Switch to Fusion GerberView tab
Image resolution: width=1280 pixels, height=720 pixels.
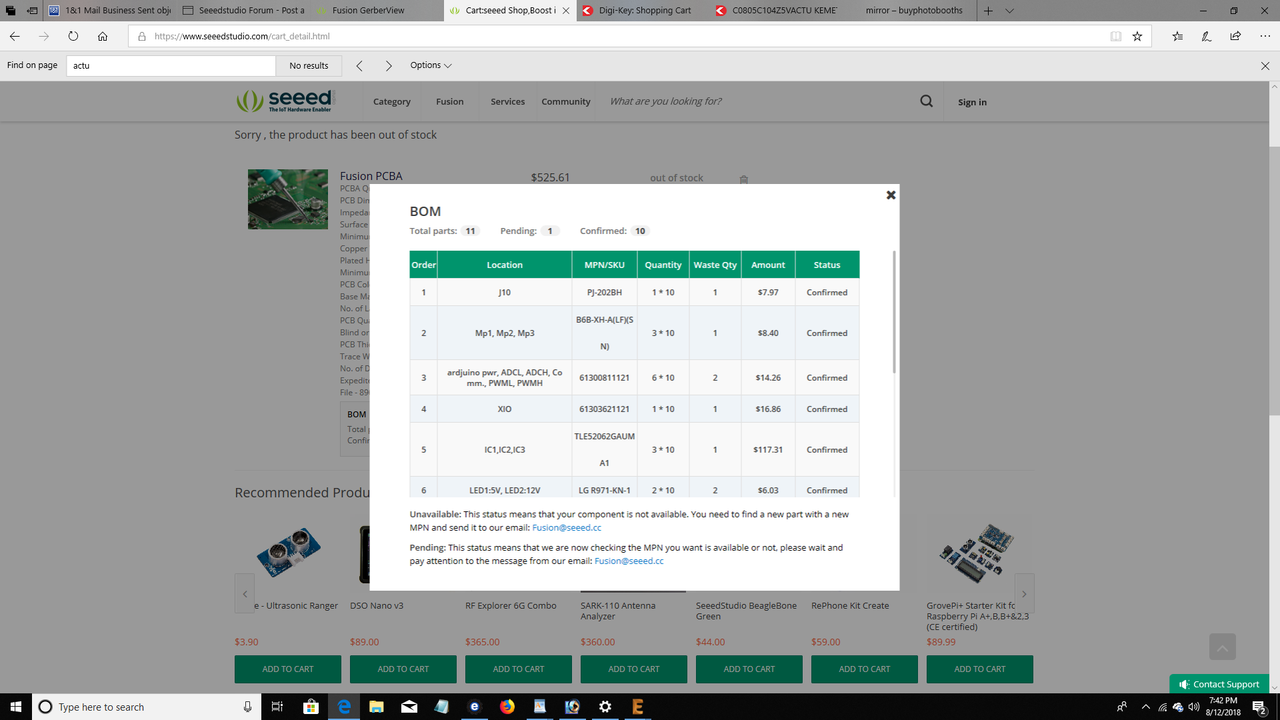376,10
